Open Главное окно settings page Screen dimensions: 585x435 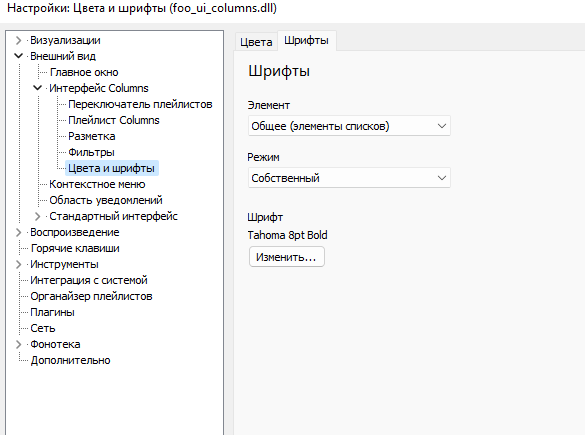(x=84, y=72)
